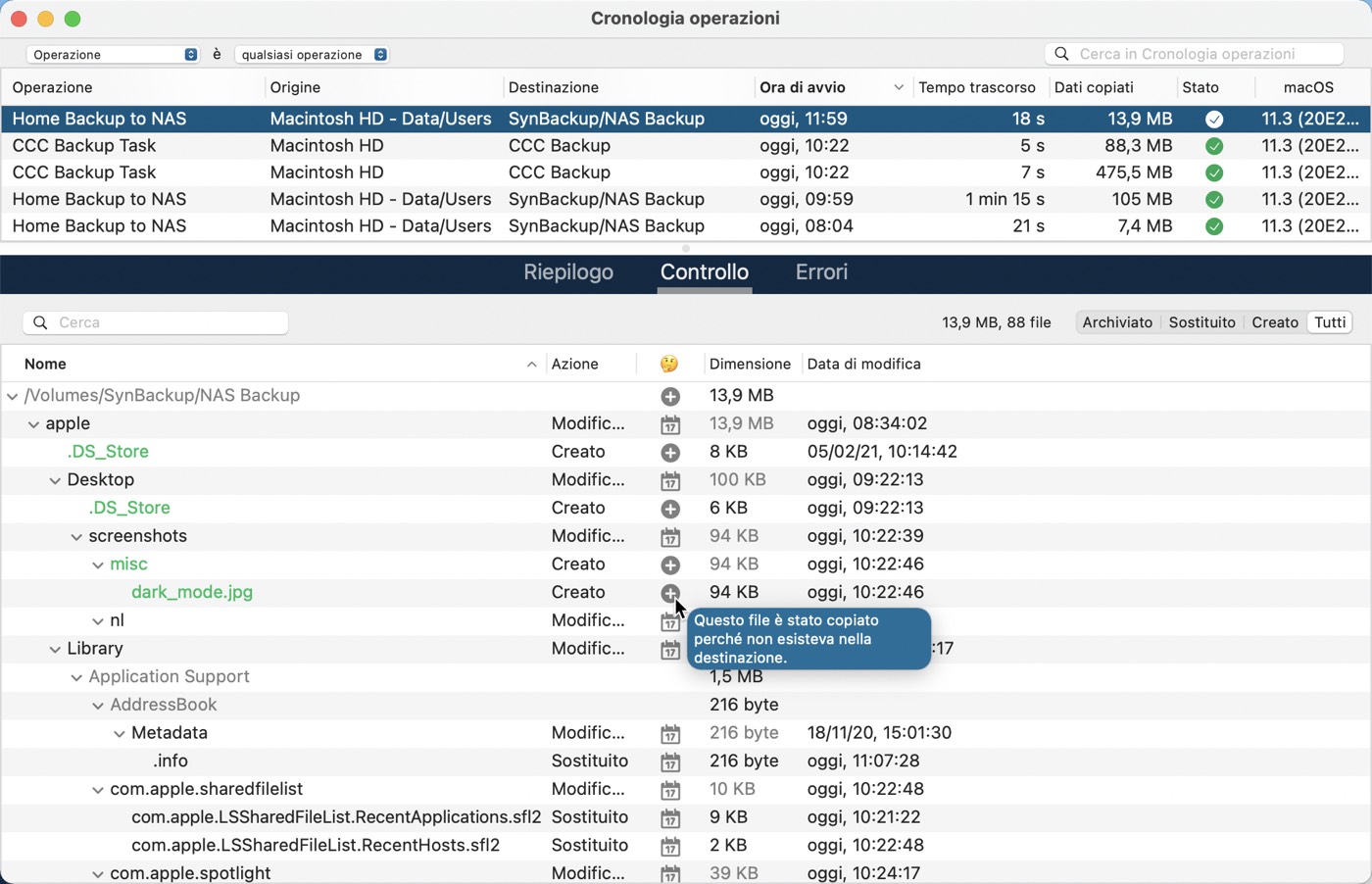Click green status checkmark for 09:59 backup
This screenshot has height=884, width=1372.
coord(1214,200)
